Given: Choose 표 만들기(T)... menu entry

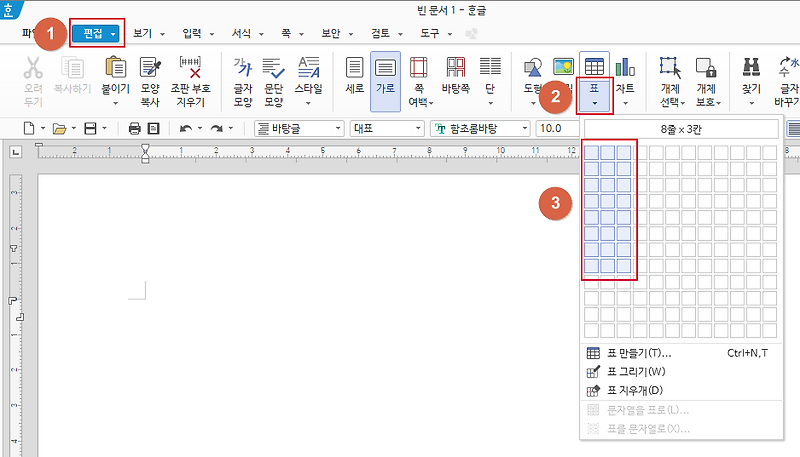Looking at the screenshot, I should (681, 353).
